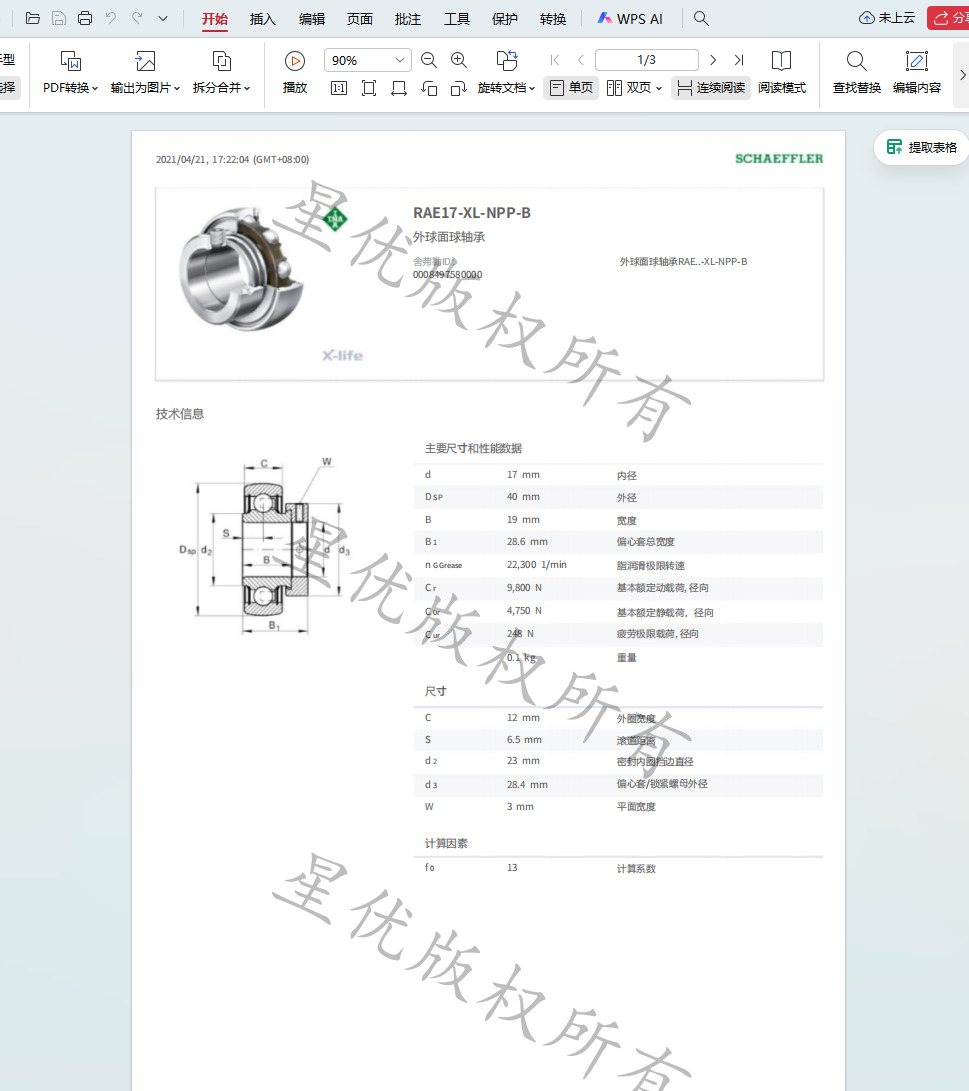Expand the quick access toolbar dropdown arrow
Screen dimensions: 969x1091
coord(163,19)
